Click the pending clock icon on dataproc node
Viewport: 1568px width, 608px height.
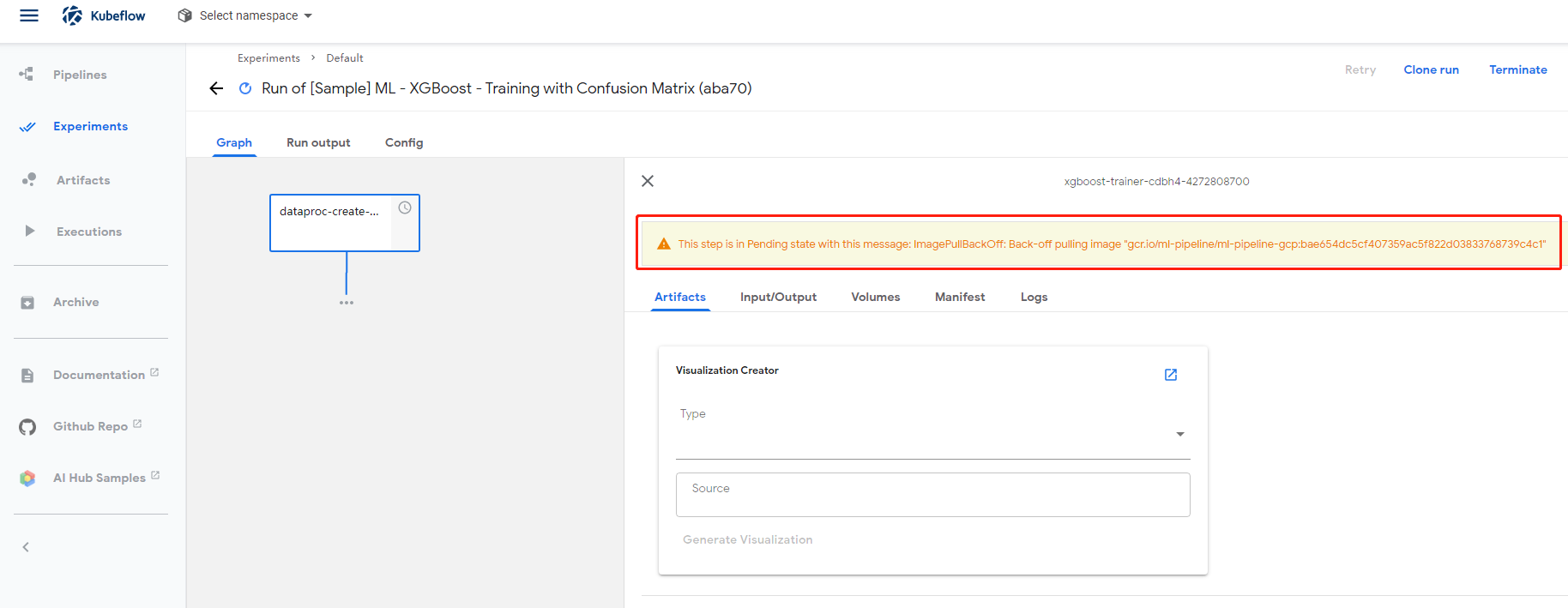pyautogui.click(x=405, y=208)
